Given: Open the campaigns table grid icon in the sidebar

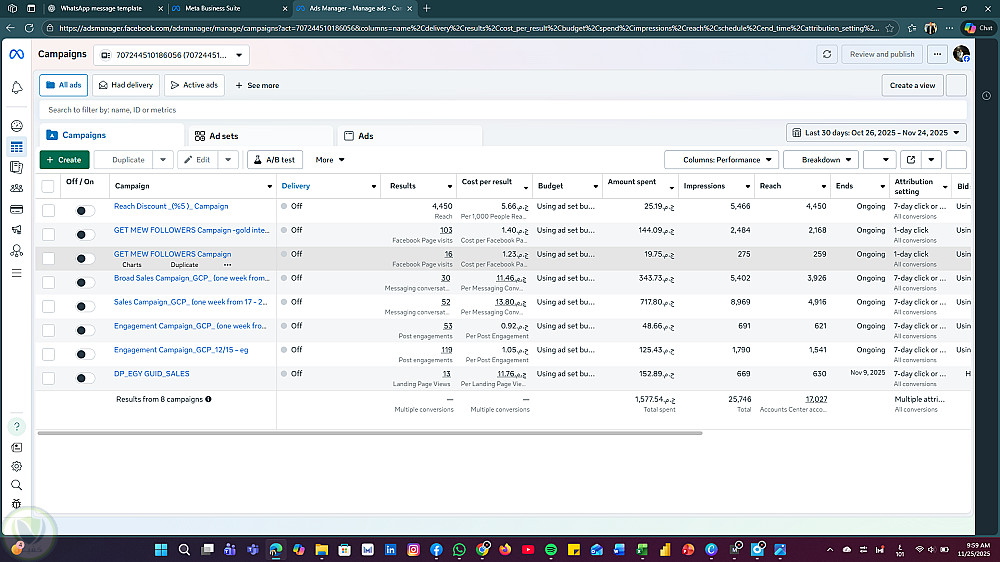Looking at the screenshot, I should [17, 147].
